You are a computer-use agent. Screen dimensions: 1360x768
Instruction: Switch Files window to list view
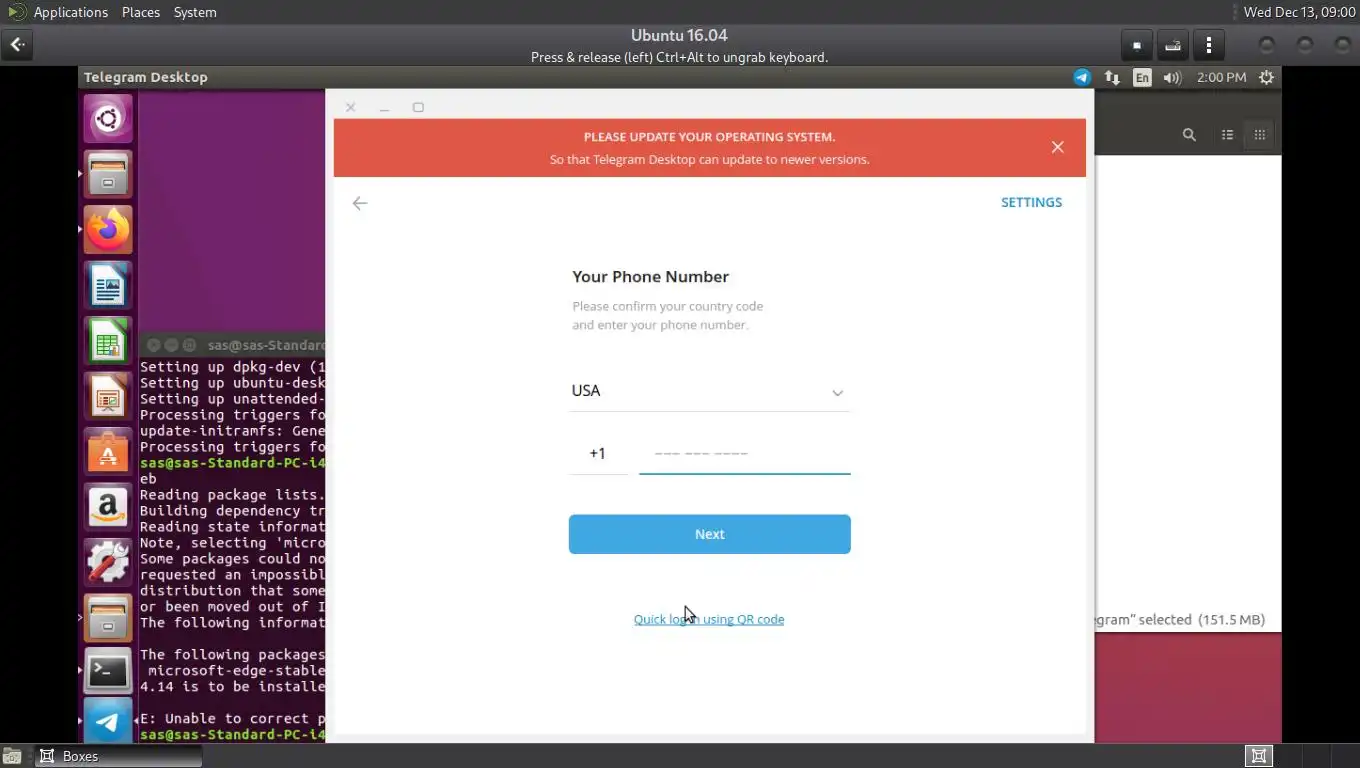pyautogui.click(x=1227, y=135)
